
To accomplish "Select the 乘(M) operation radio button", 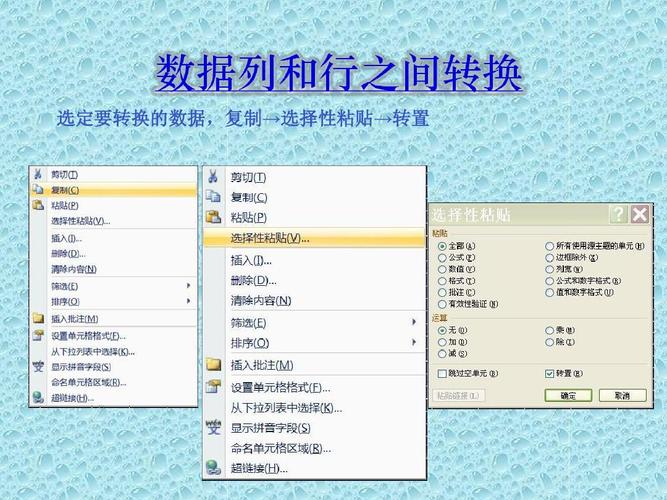I will click(x=549, y=330).
